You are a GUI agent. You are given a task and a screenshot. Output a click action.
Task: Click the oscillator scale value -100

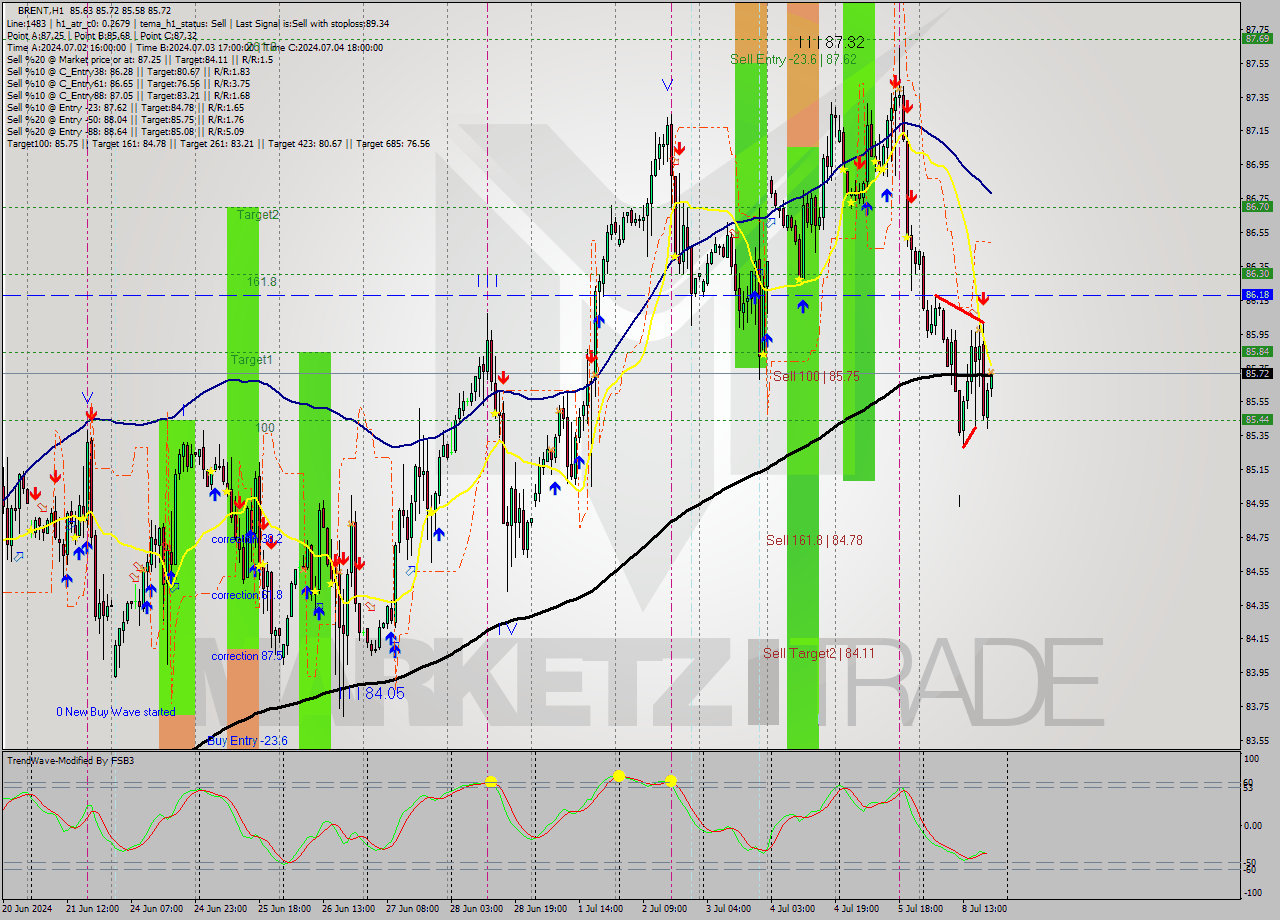(1255, 891)
